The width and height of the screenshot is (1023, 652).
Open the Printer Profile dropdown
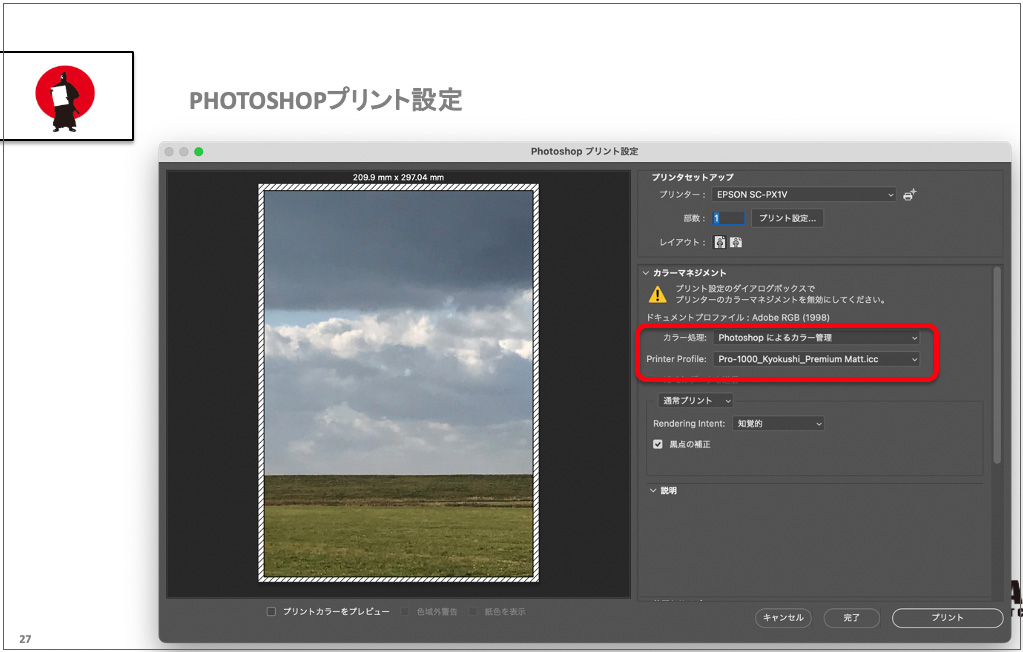click(816, 359)
